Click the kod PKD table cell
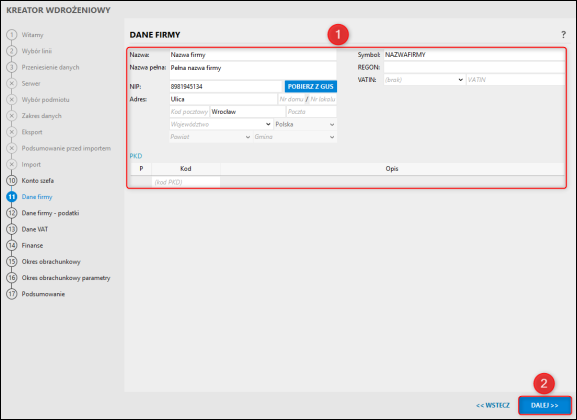Screen dimensions: 577x420 tap(186, 182)
